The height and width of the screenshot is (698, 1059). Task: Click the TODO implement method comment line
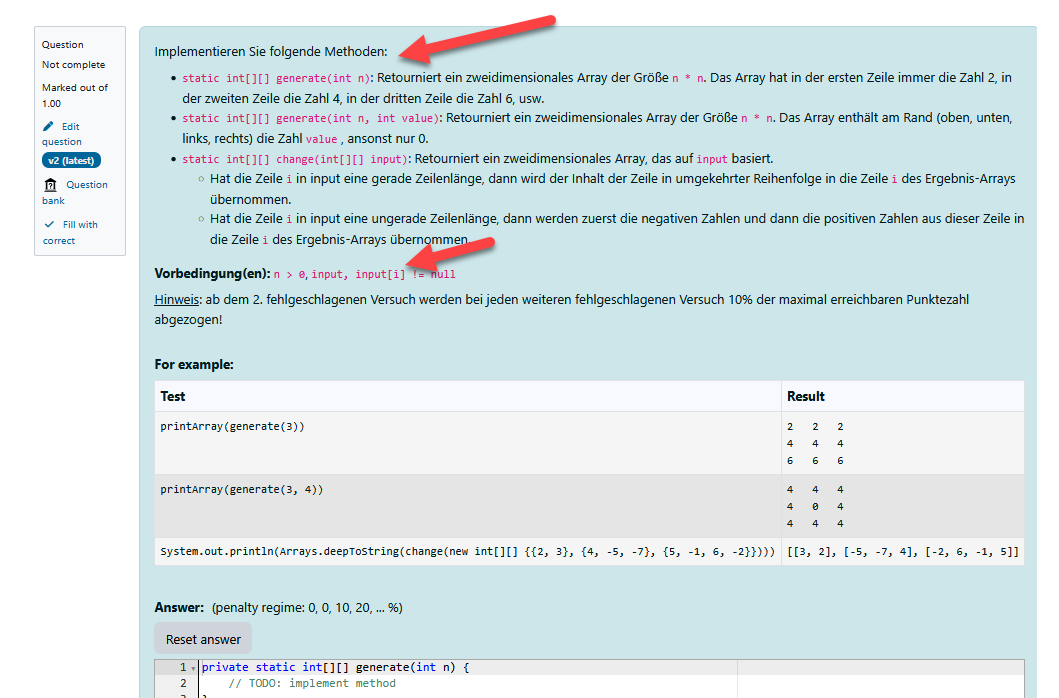312,684
